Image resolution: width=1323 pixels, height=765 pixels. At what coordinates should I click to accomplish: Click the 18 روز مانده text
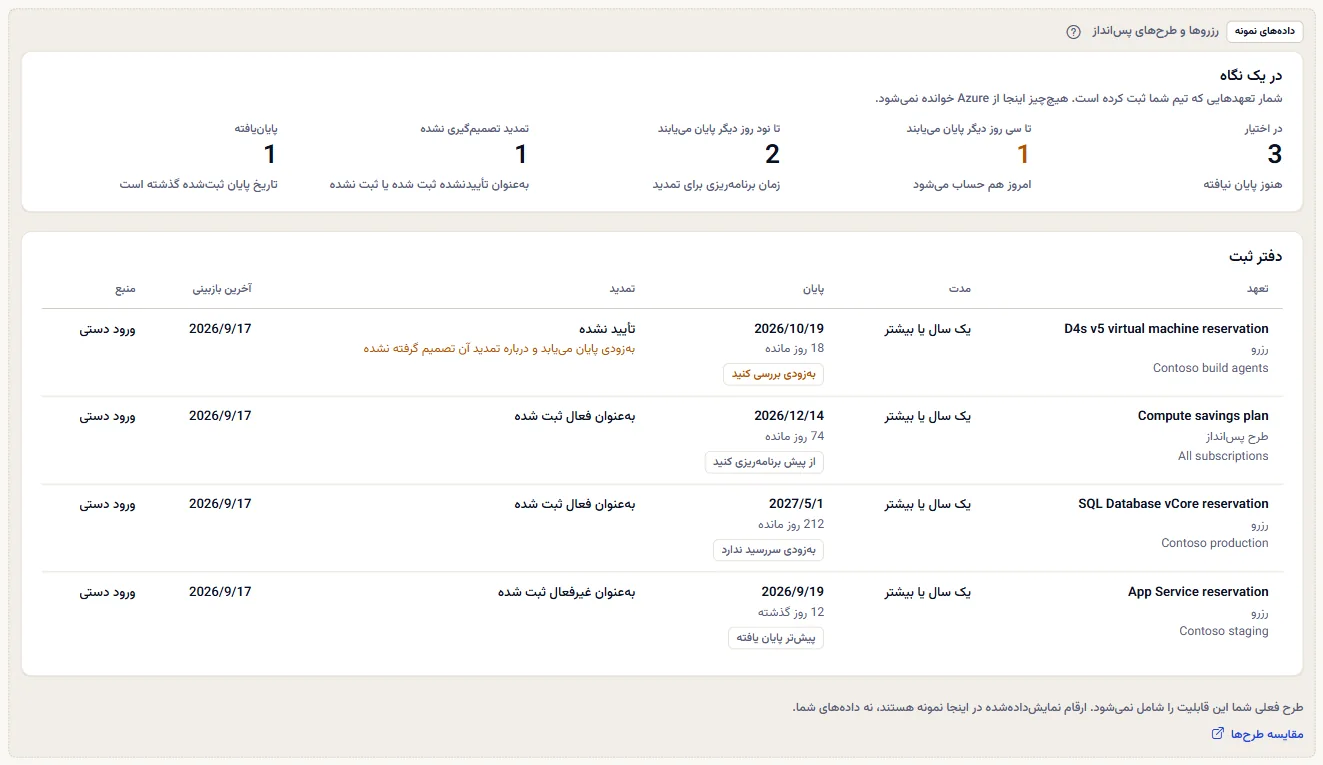796,349
